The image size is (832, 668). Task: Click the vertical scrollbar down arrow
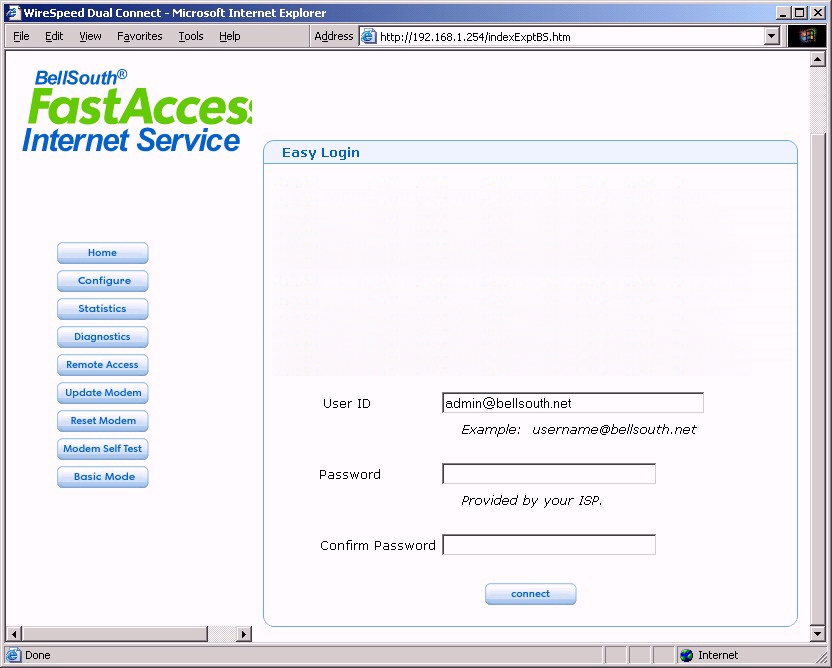coord(818,634)
